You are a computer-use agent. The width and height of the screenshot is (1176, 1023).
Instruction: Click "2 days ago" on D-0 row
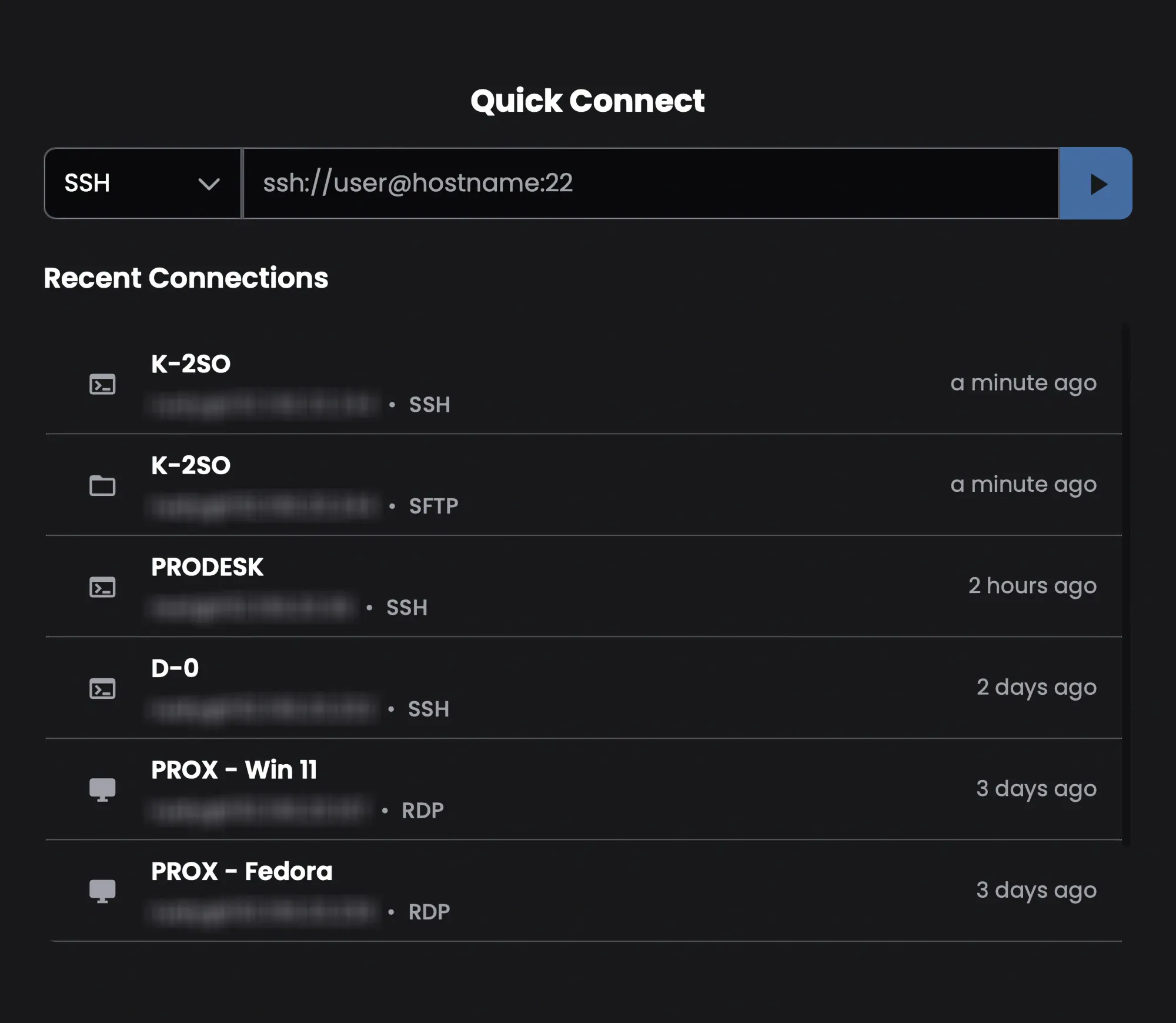1036,687
